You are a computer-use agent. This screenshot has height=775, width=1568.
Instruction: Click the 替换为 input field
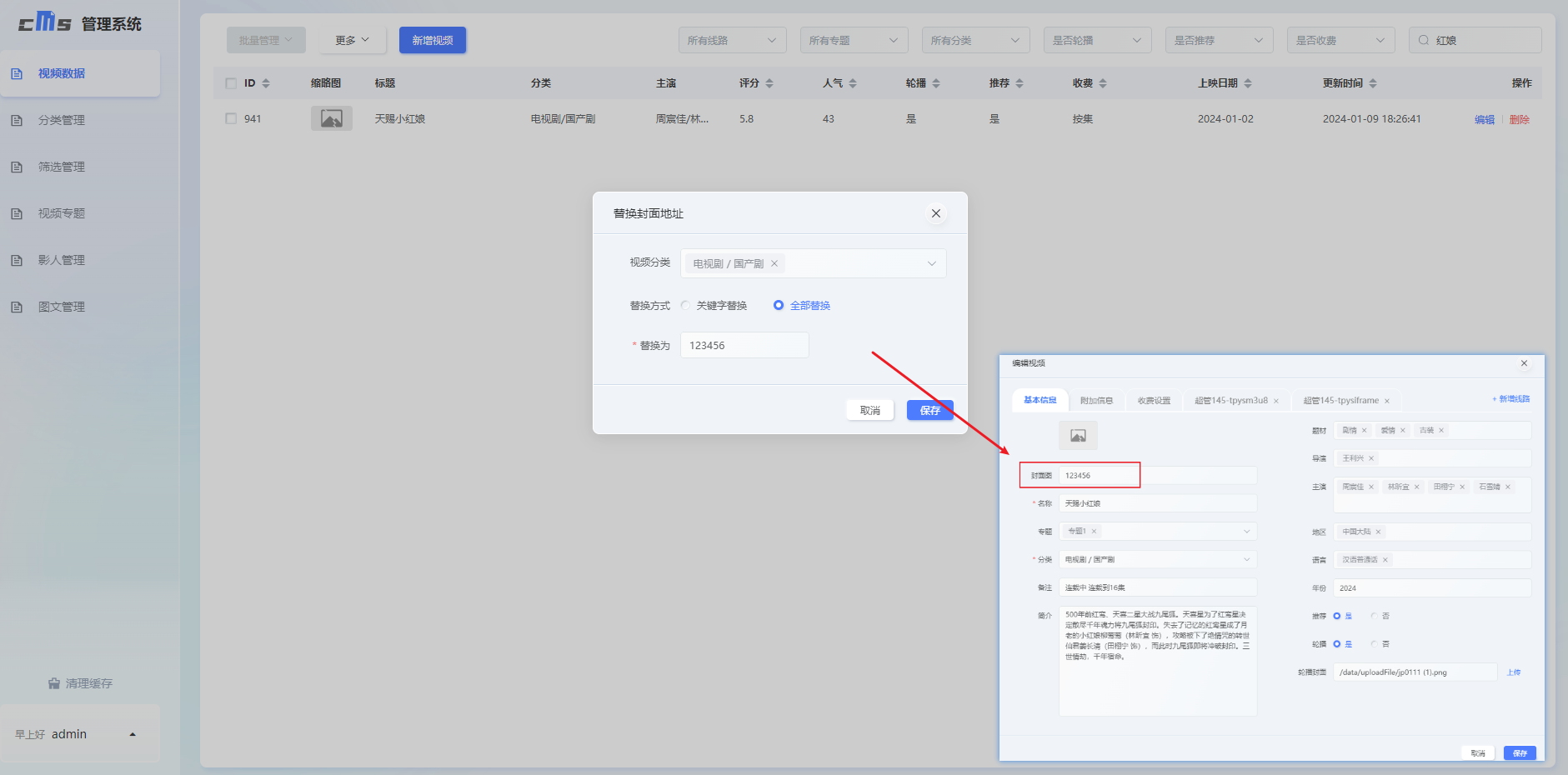(x=744, y=345)
